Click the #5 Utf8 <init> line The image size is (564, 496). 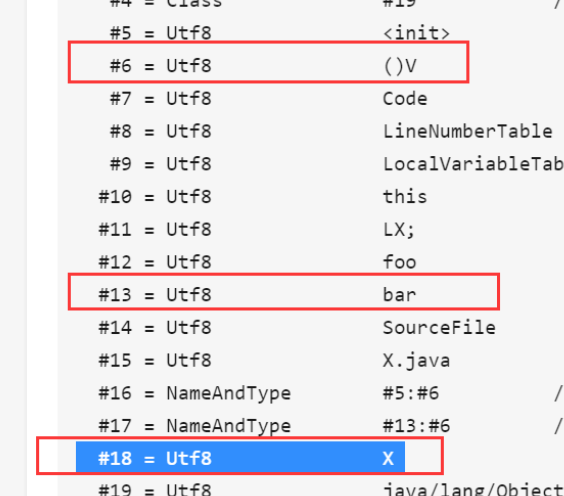[x=279, y=33]
